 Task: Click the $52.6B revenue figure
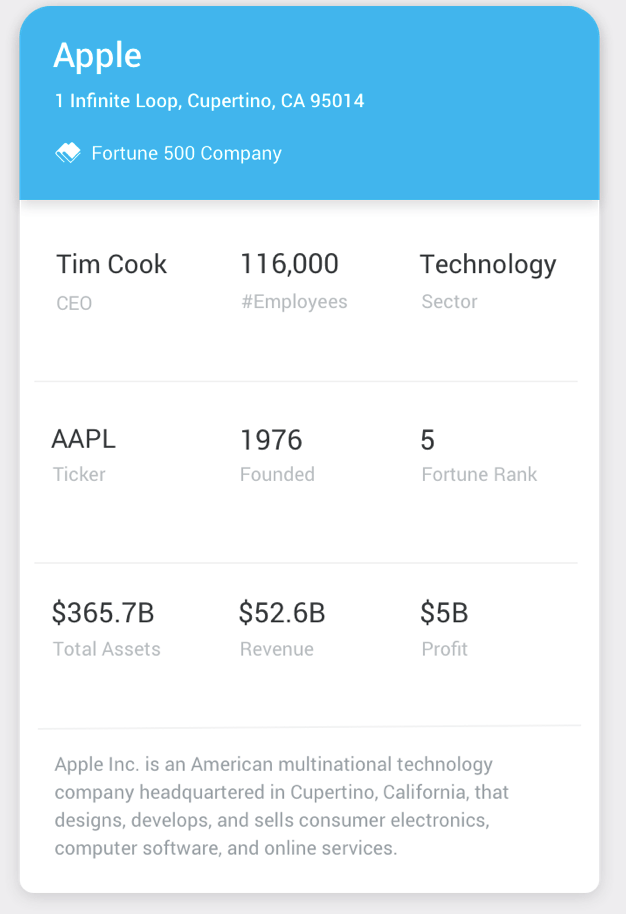coord(282,612)
